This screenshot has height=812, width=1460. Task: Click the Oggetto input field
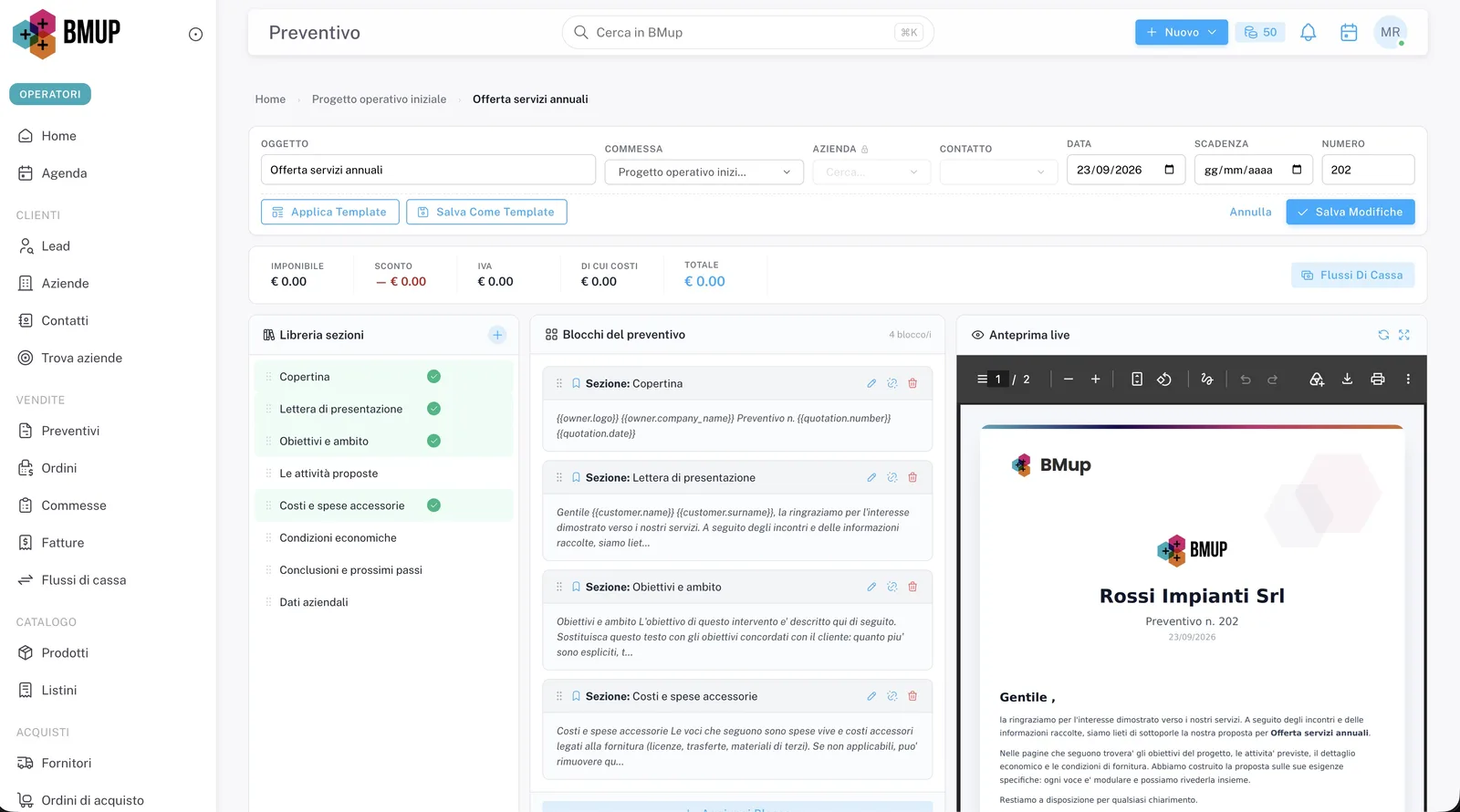428,170
